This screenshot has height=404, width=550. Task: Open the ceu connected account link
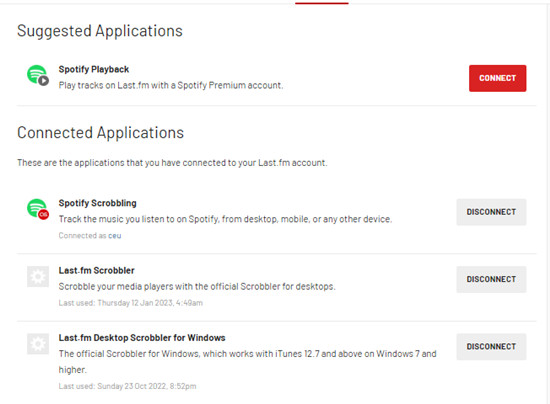click(x=115, y=236)
